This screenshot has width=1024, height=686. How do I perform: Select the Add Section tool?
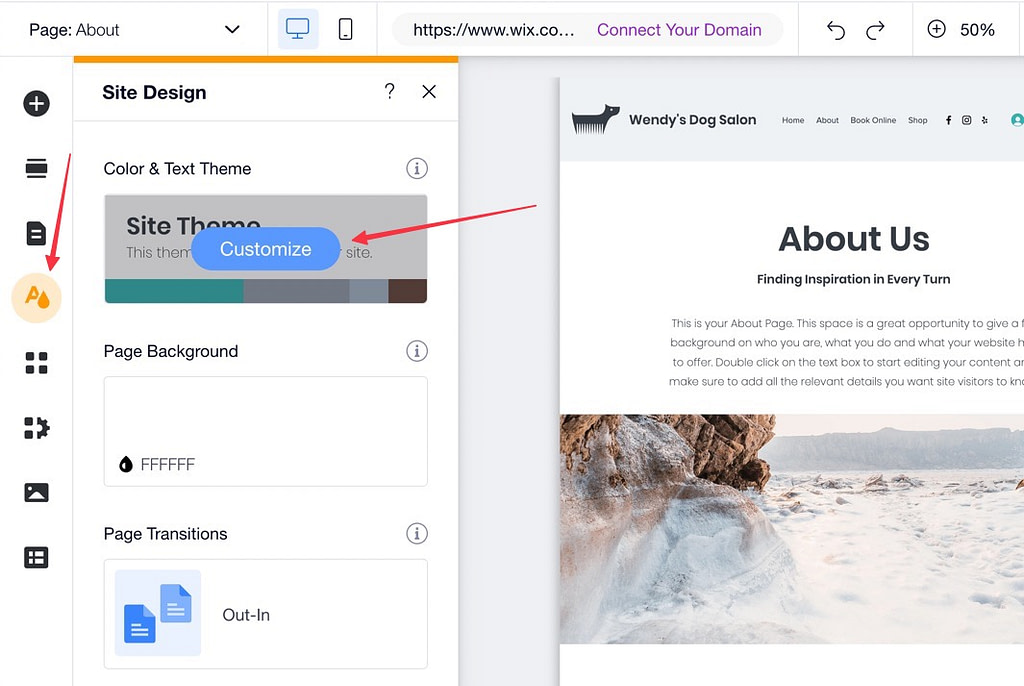[x=36, y=168]
